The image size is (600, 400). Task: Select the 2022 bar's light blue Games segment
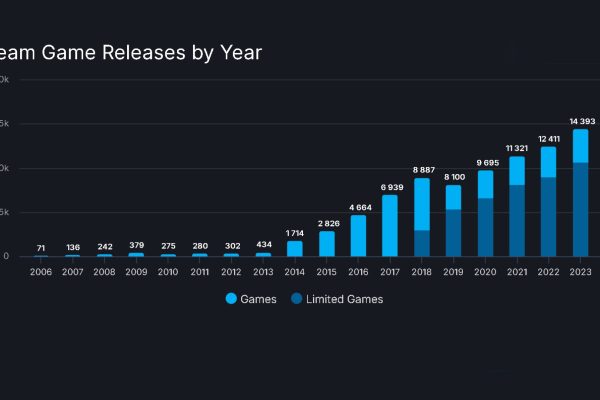tap(548, 162)
